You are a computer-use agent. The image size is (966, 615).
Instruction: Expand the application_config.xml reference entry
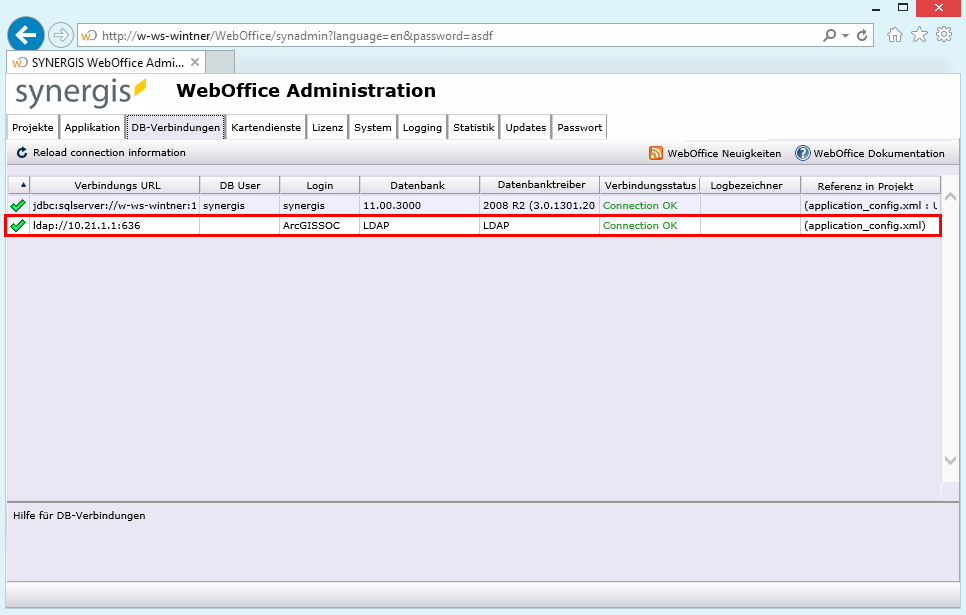(867, 225)
